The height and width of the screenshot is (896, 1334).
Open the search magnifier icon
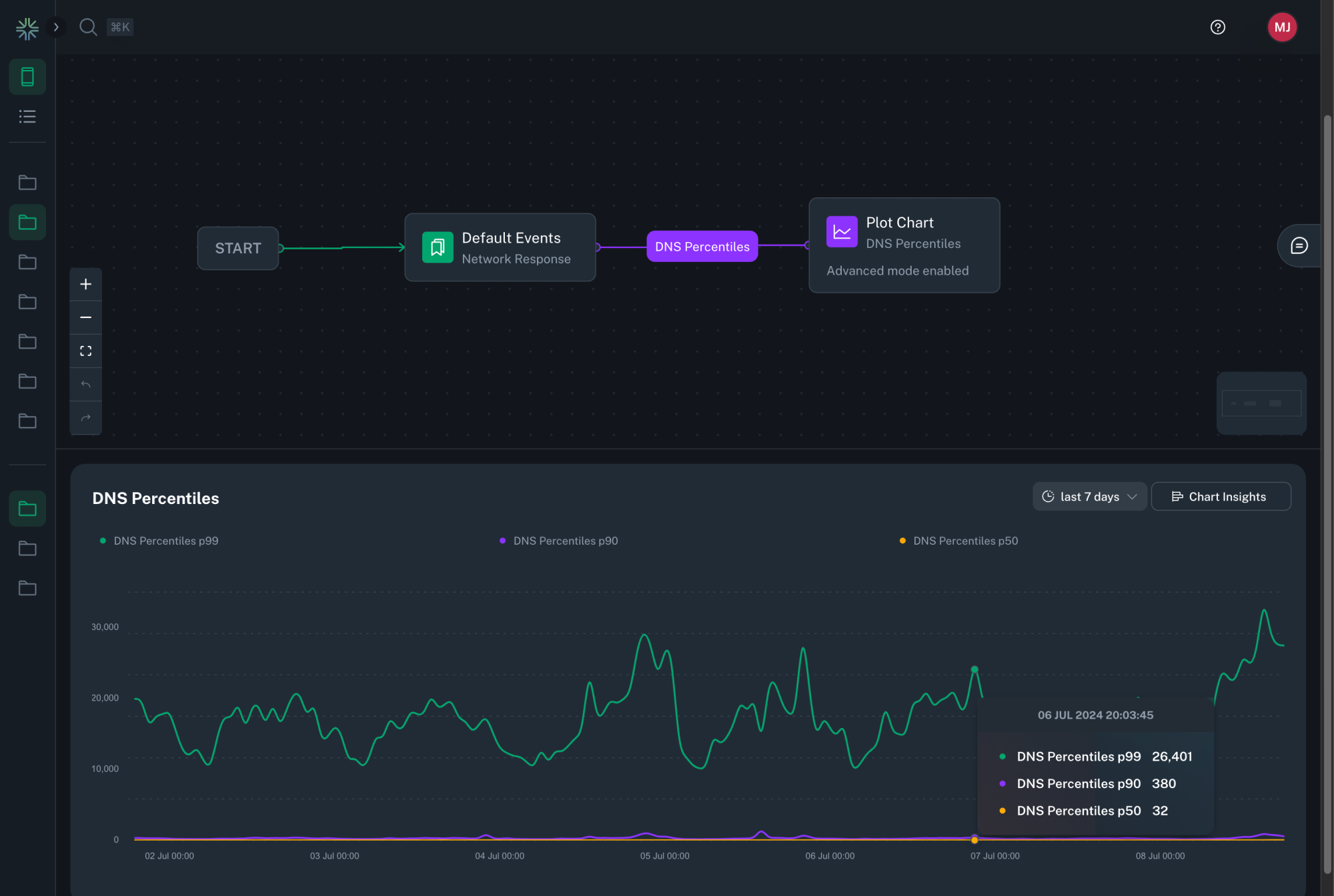tap(88, 27)
